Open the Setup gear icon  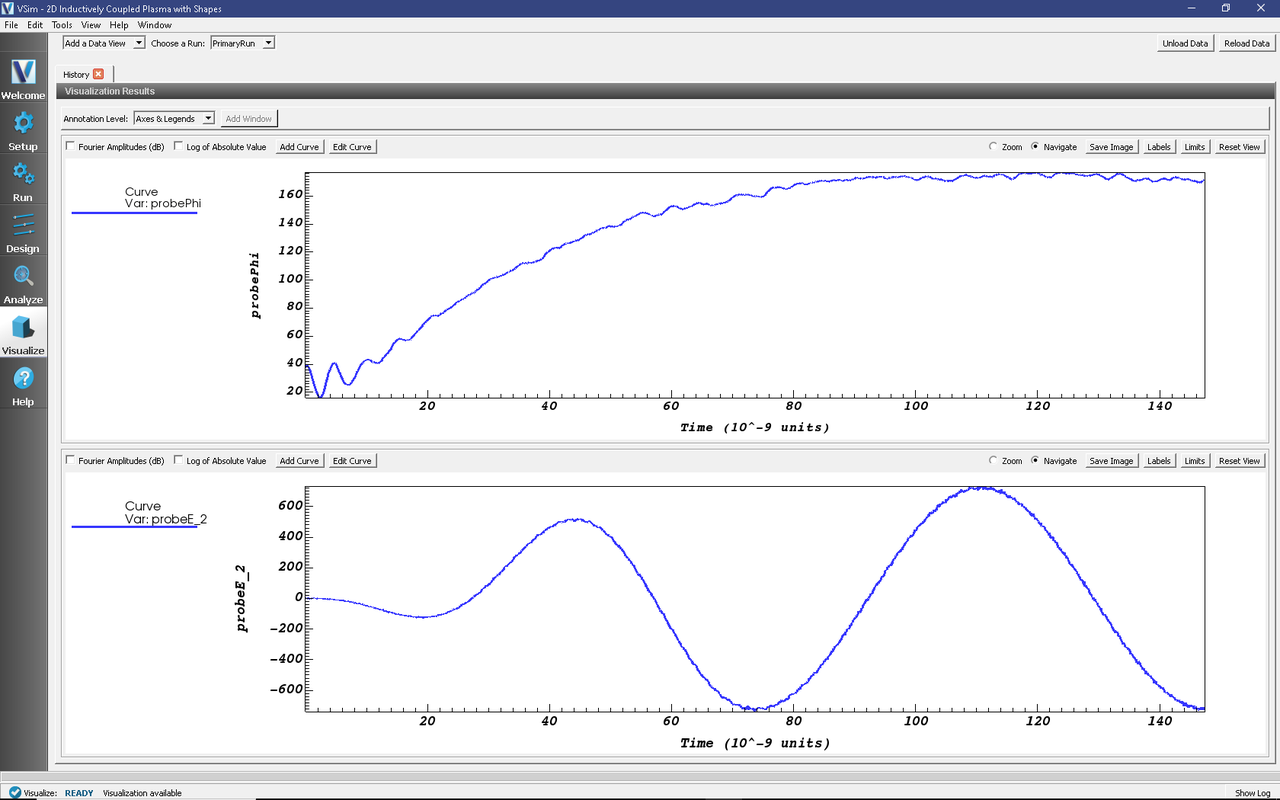(23, 123)
